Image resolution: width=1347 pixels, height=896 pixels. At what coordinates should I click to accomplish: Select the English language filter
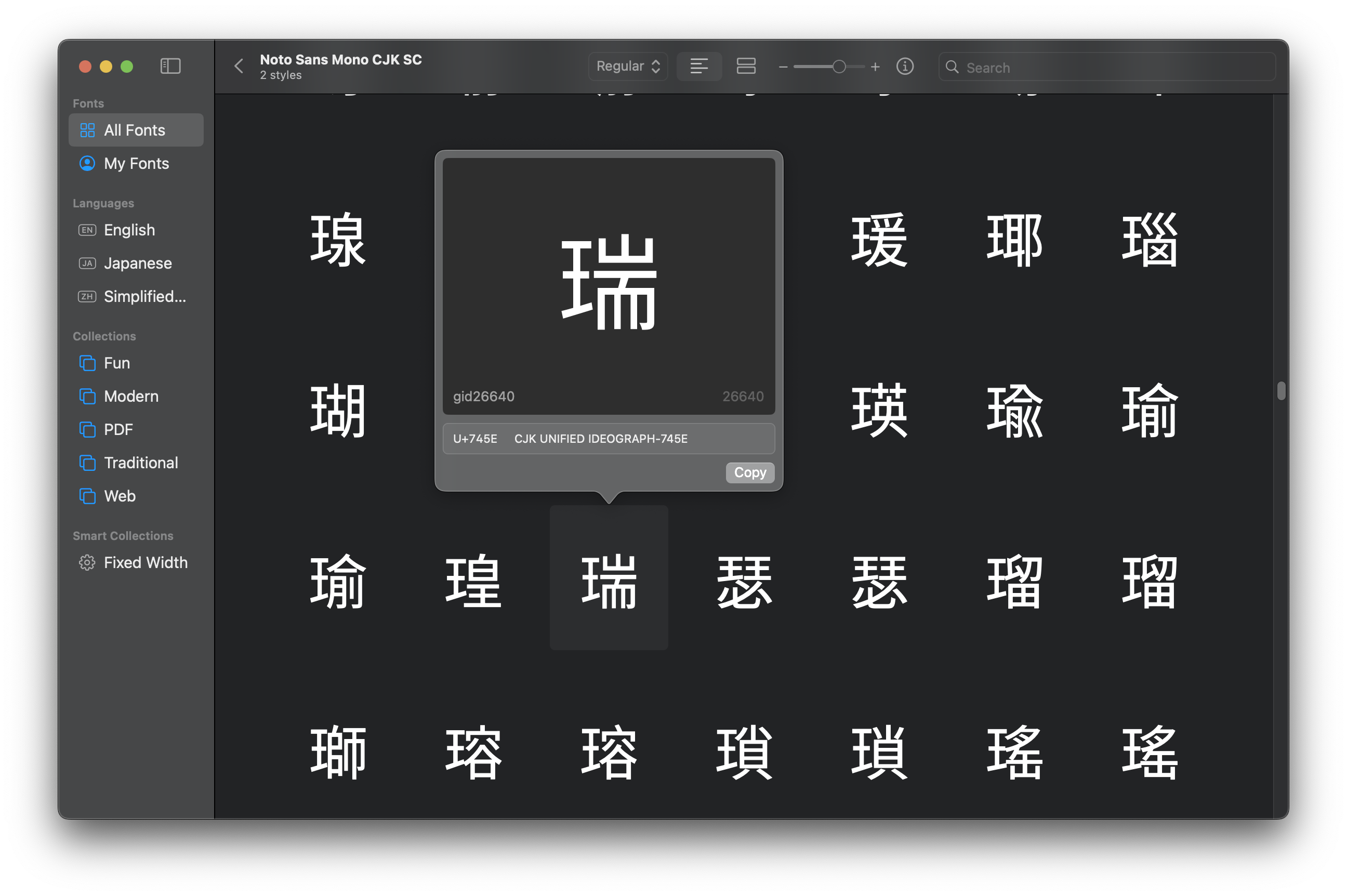click(129, 230)
